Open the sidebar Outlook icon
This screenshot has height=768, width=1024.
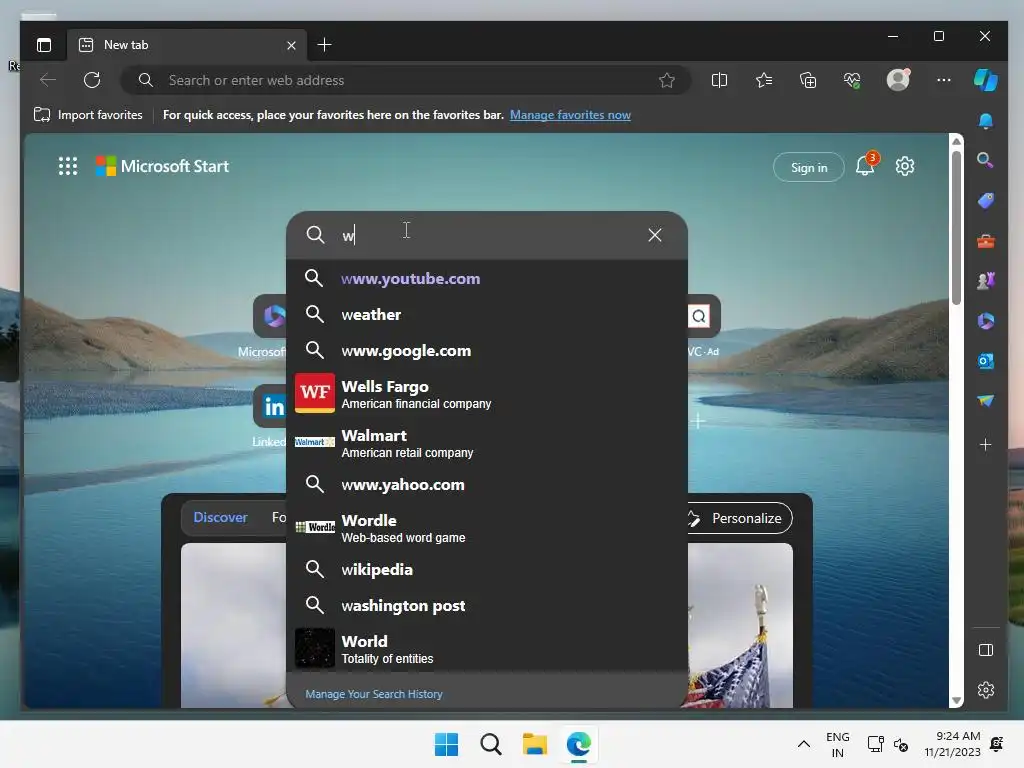(x=985, y=360)
